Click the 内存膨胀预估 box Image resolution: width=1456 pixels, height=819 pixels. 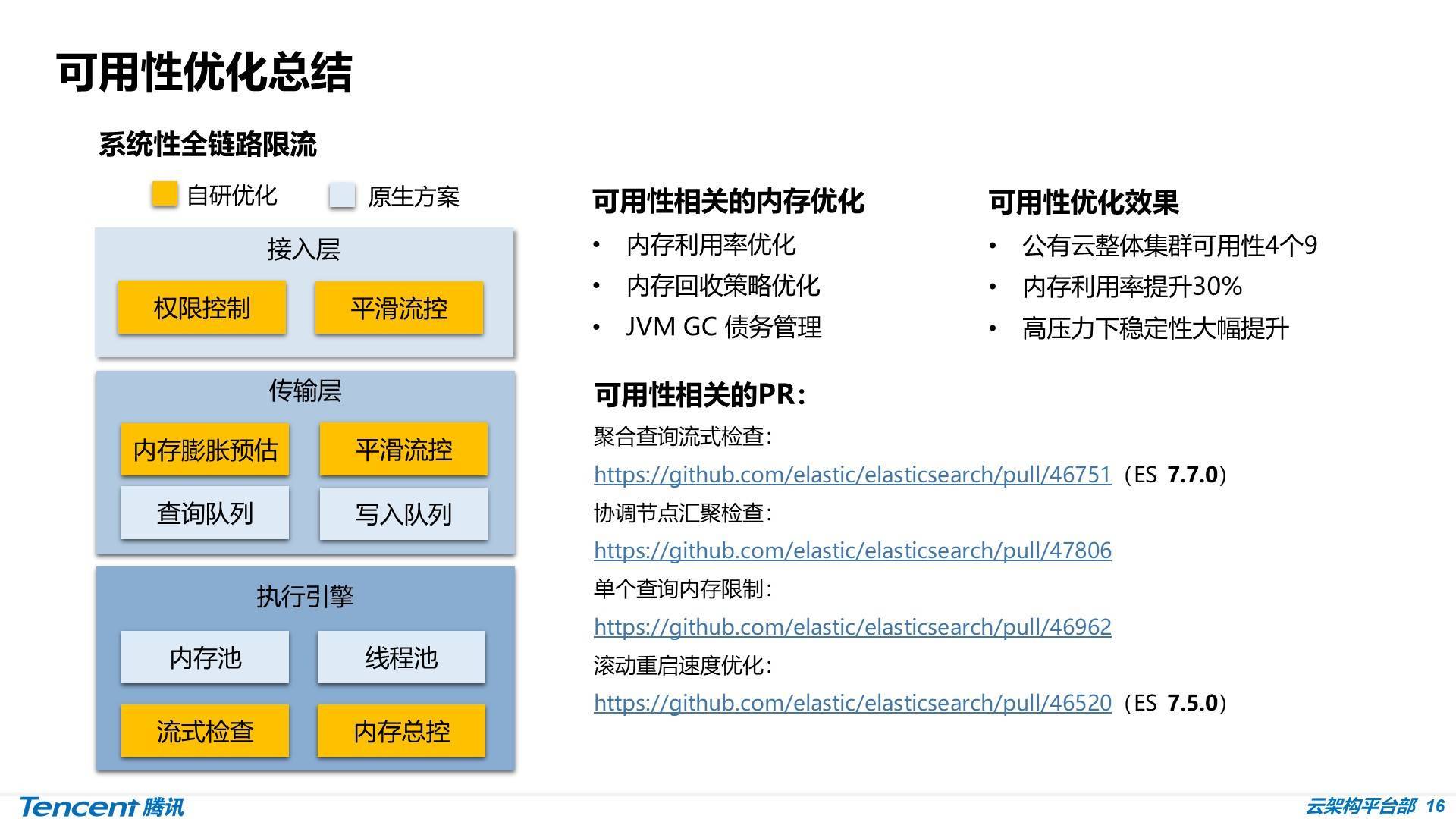click(205, 450)
